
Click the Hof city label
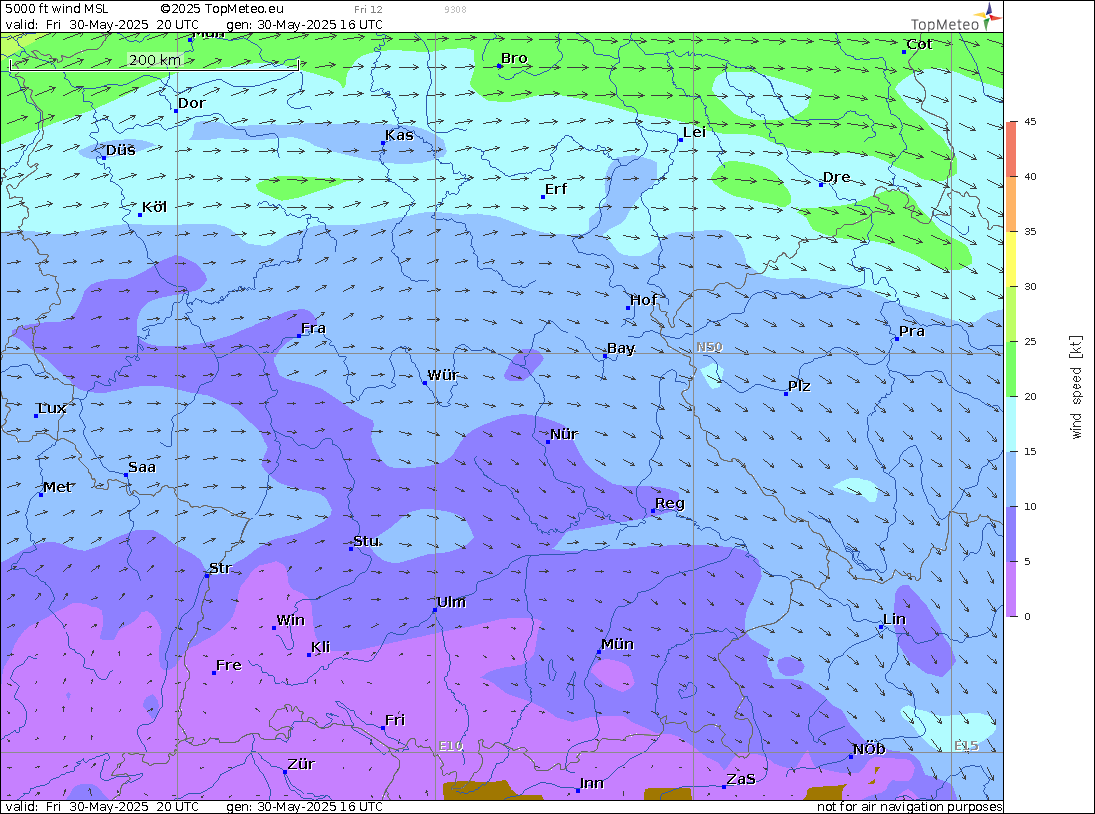coord(643,300)
